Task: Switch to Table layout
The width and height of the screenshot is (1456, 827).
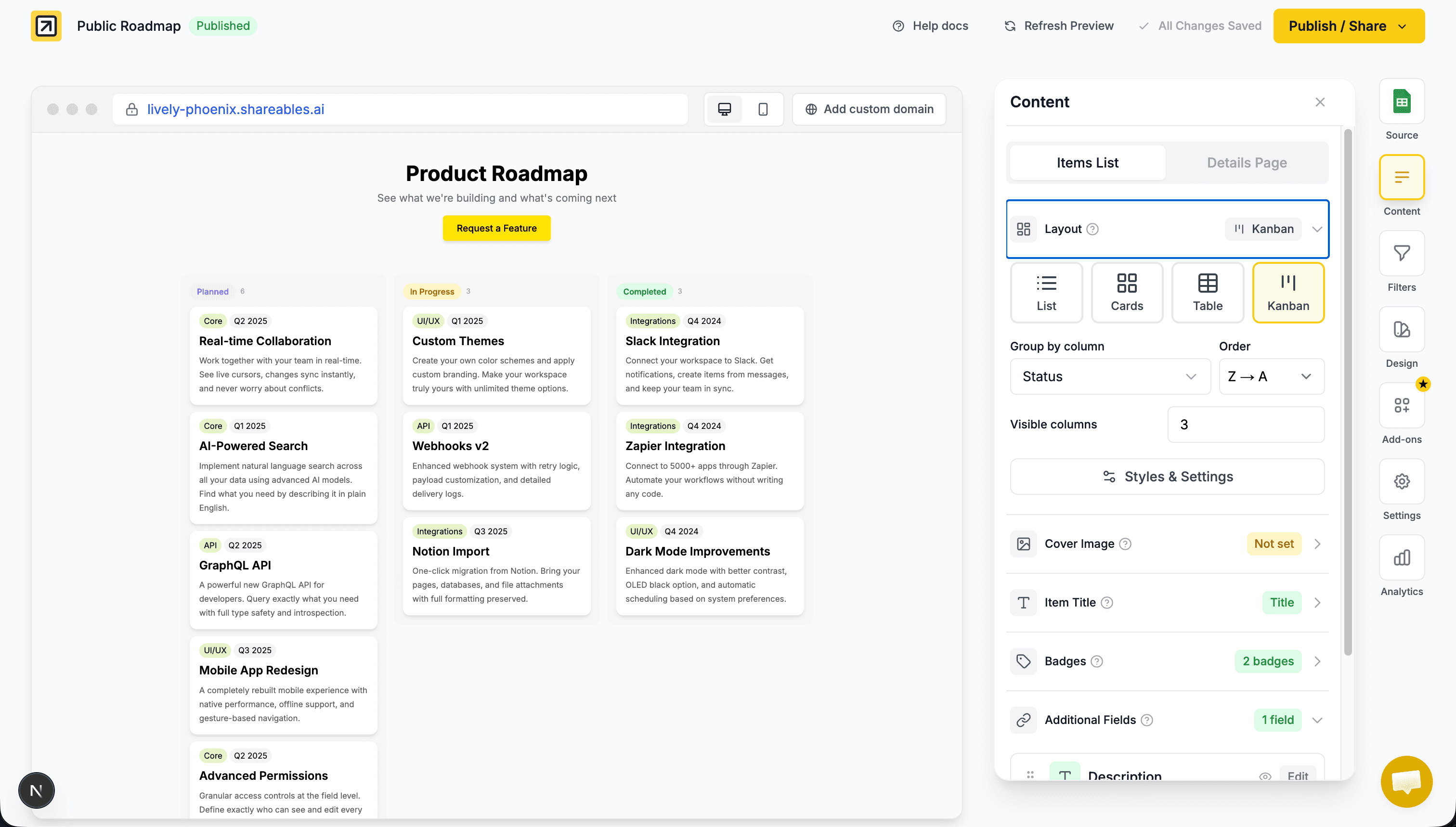Action: click(x=1208, y=292)
